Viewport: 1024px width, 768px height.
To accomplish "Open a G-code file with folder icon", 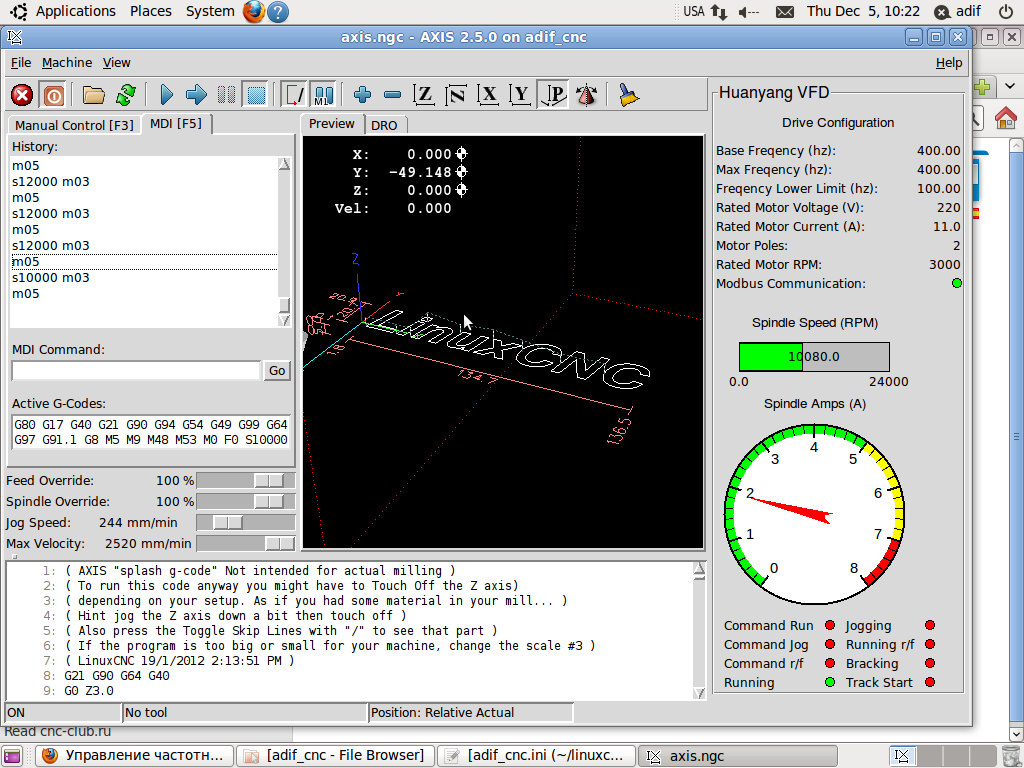I will pos(94,95).
